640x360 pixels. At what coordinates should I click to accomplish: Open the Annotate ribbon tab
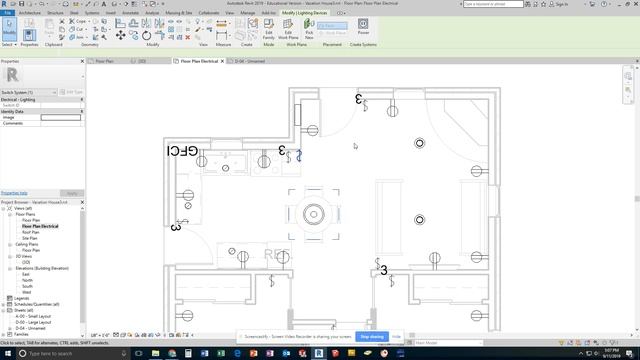[131, 13]
